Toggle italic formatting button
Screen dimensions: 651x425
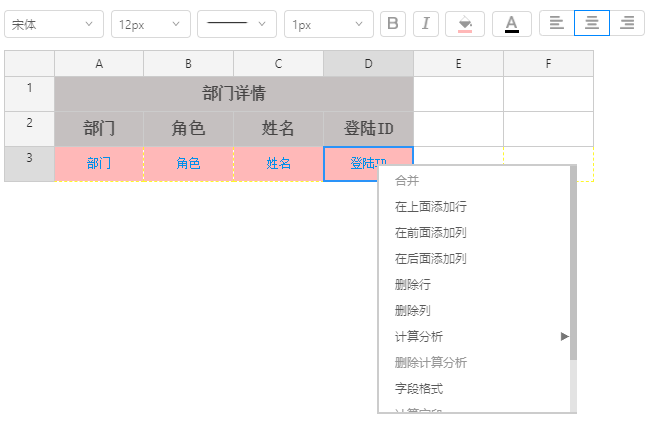pos(425,23)
